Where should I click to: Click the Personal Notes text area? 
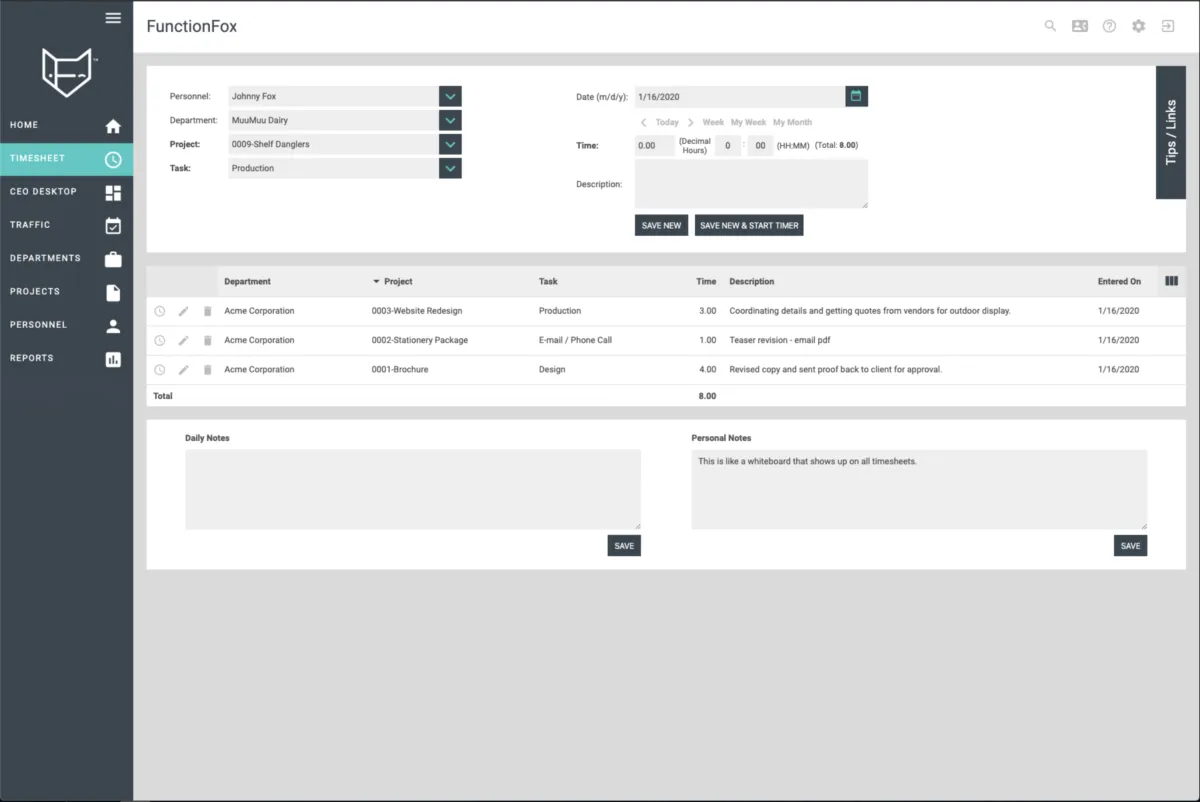click(x=919, y=489)
